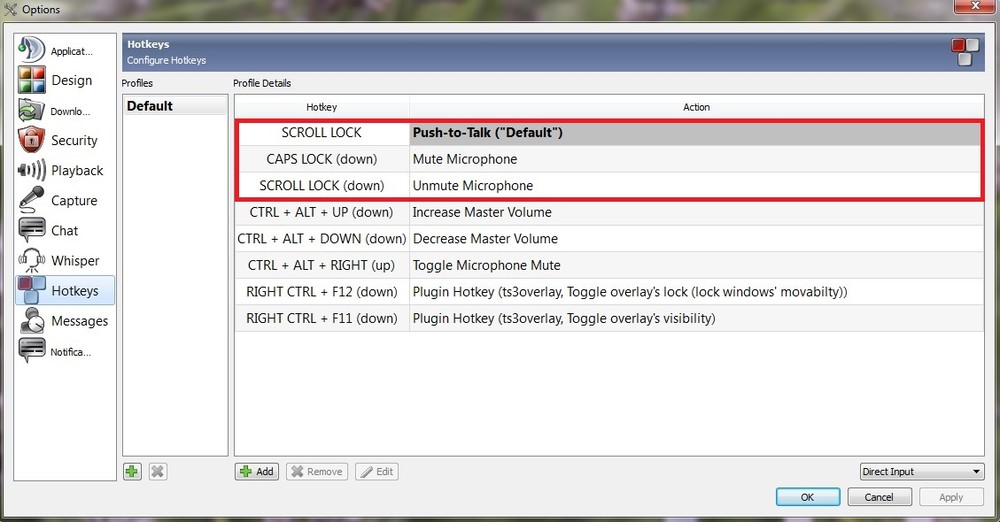Open the Whisper headset icon
The width and height of the screenshot is (1000, 522).
point(31,260)
